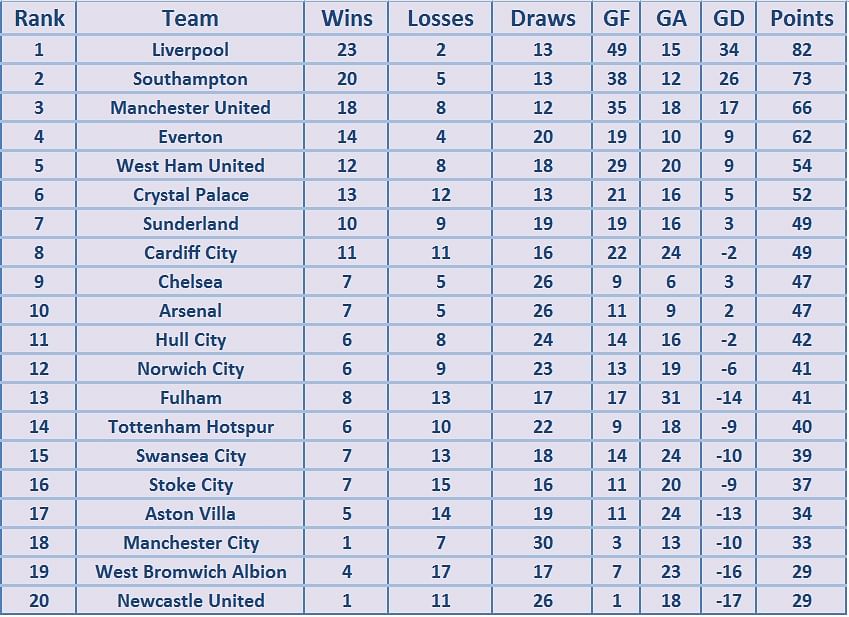Select the Points column header
The width and height of the screenshot is (849, 617).
802,18
